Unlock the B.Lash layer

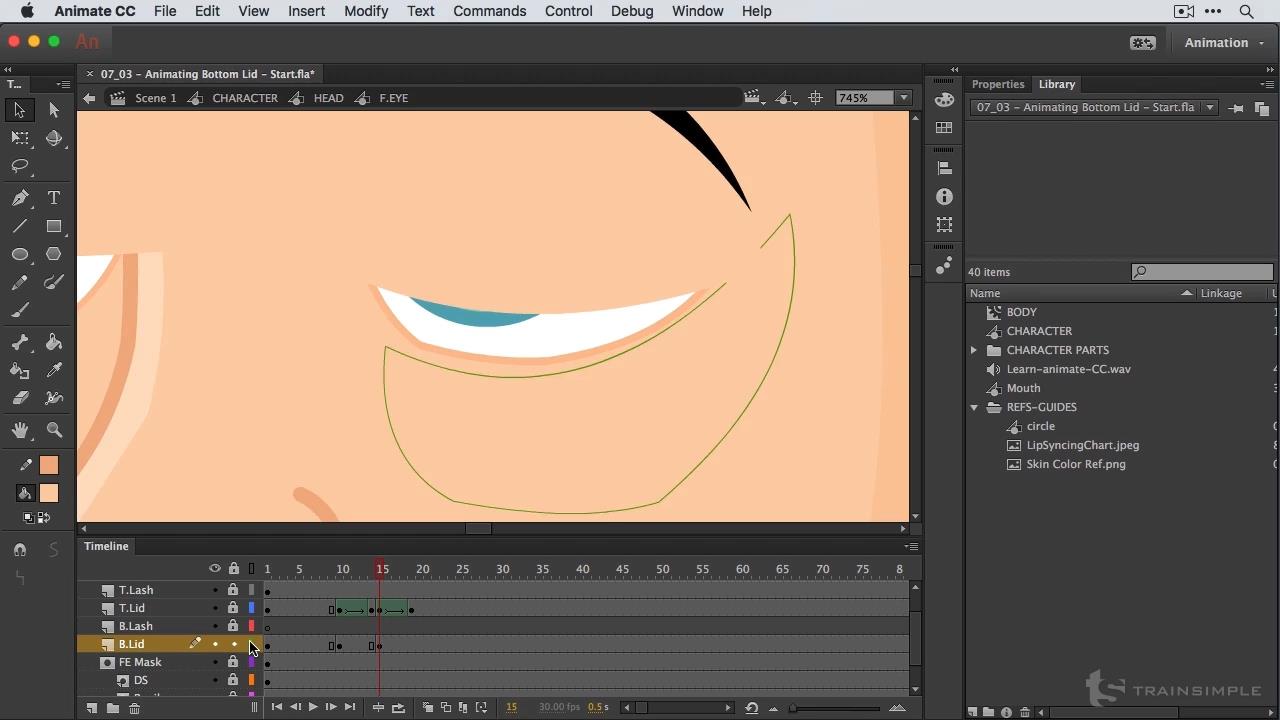click(x=233, y=626)
